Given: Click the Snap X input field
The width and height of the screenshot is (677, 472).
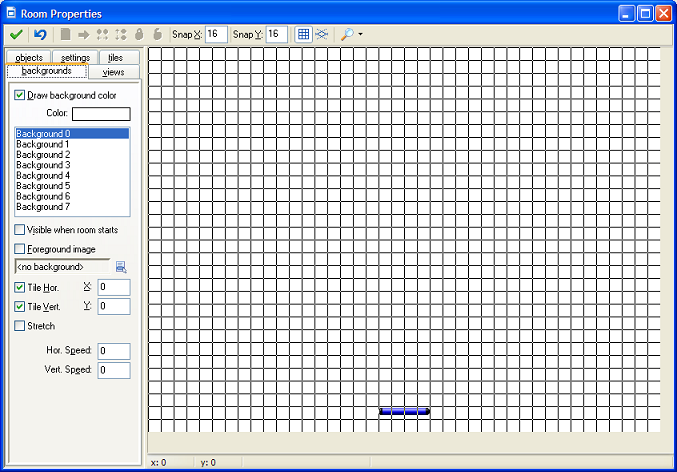Looking at the screenshot, I should point(216,35).
